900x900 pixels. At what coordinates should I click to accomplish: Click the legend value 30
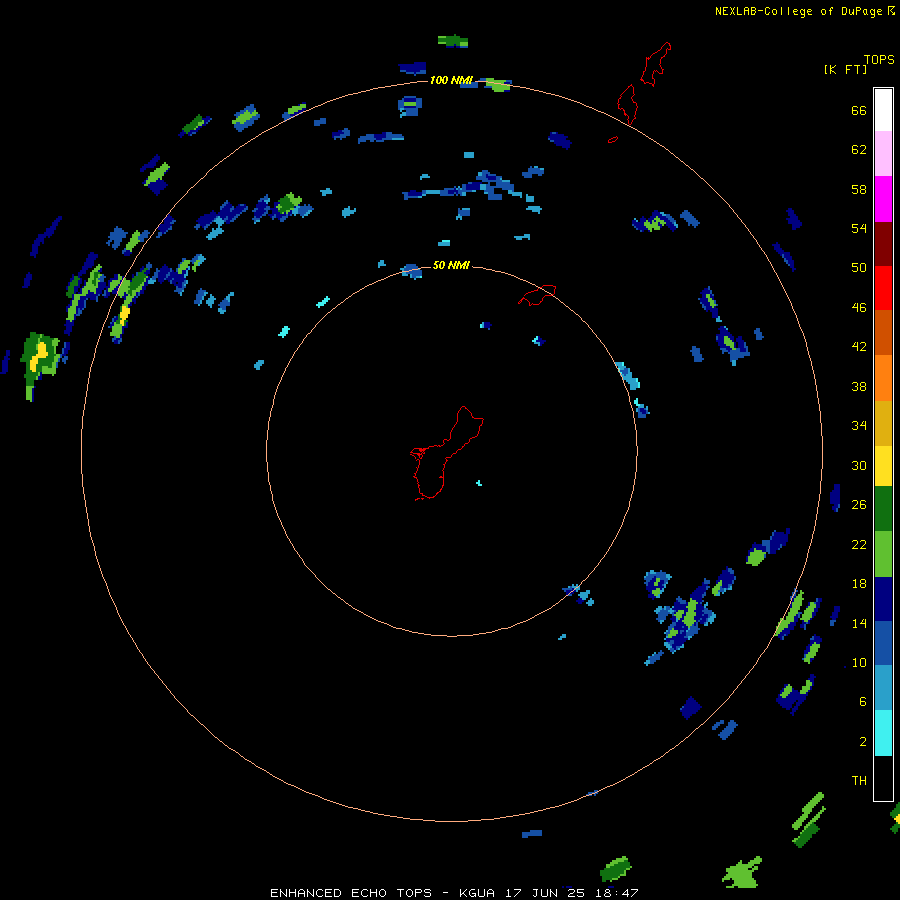859,465
